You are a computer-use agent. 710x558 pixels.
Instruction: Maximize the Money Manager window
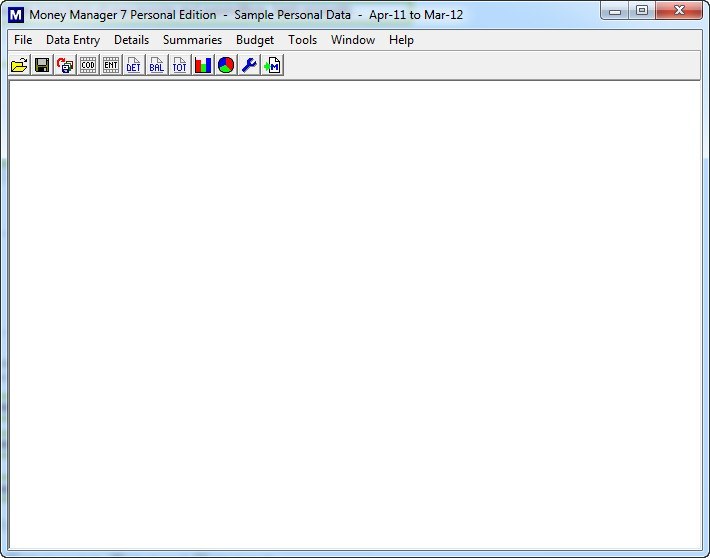pyautogui.click(x=642, y=11)
